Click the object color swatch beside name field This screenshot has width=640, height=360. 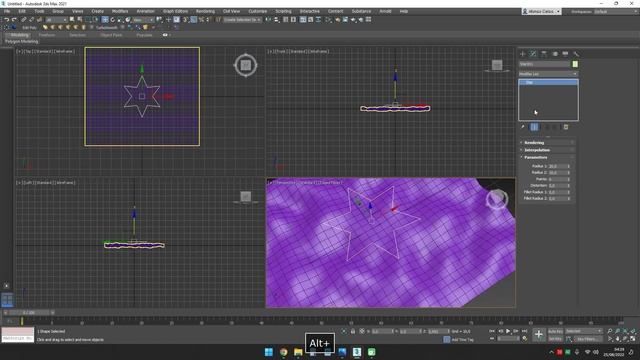click(x=575, y=64)
